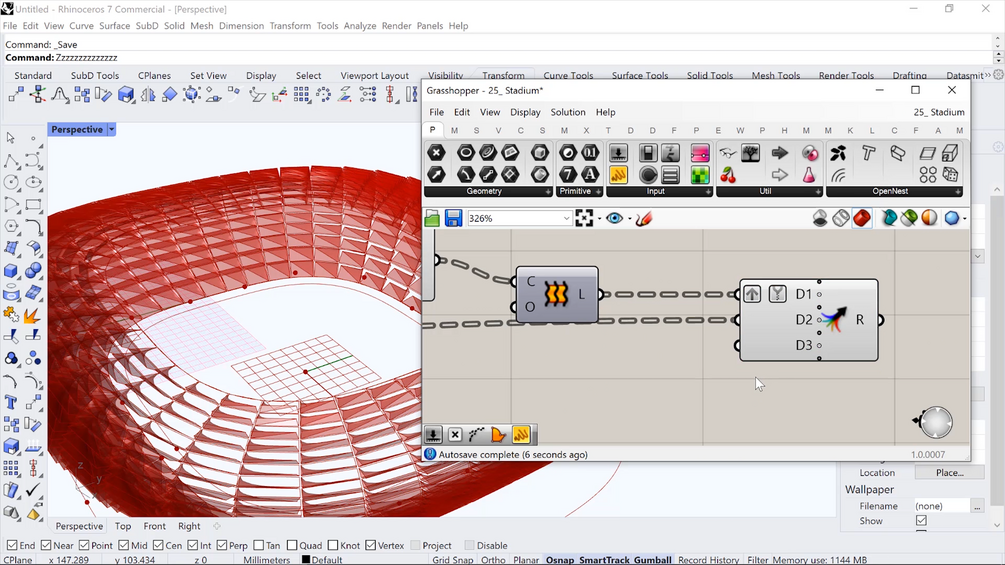Select the Curve parameter icon

tap(488, 152)
